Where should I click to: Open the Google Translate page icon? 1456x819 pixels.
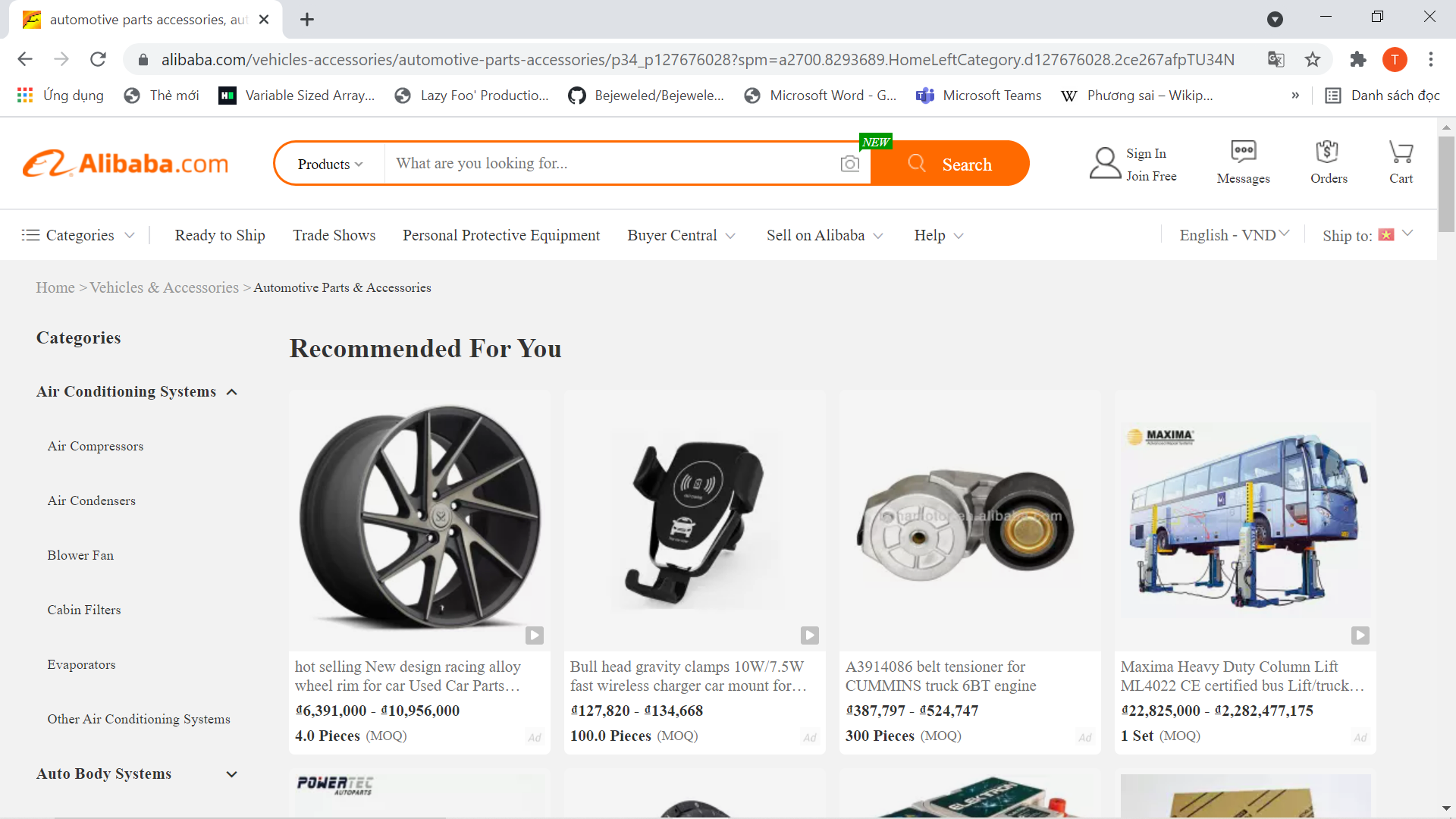tap(1276, 59)
